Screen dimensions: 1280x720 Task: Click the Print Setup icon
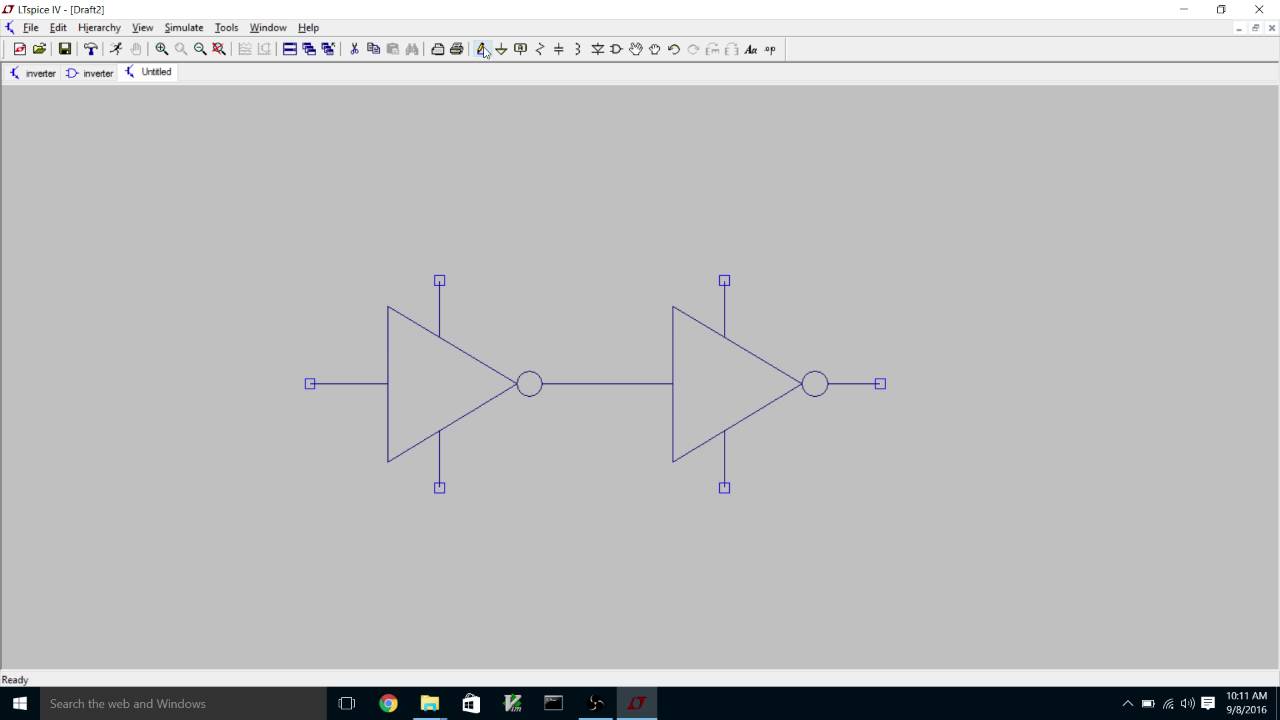pyautogui.click(x=438, y=49)
